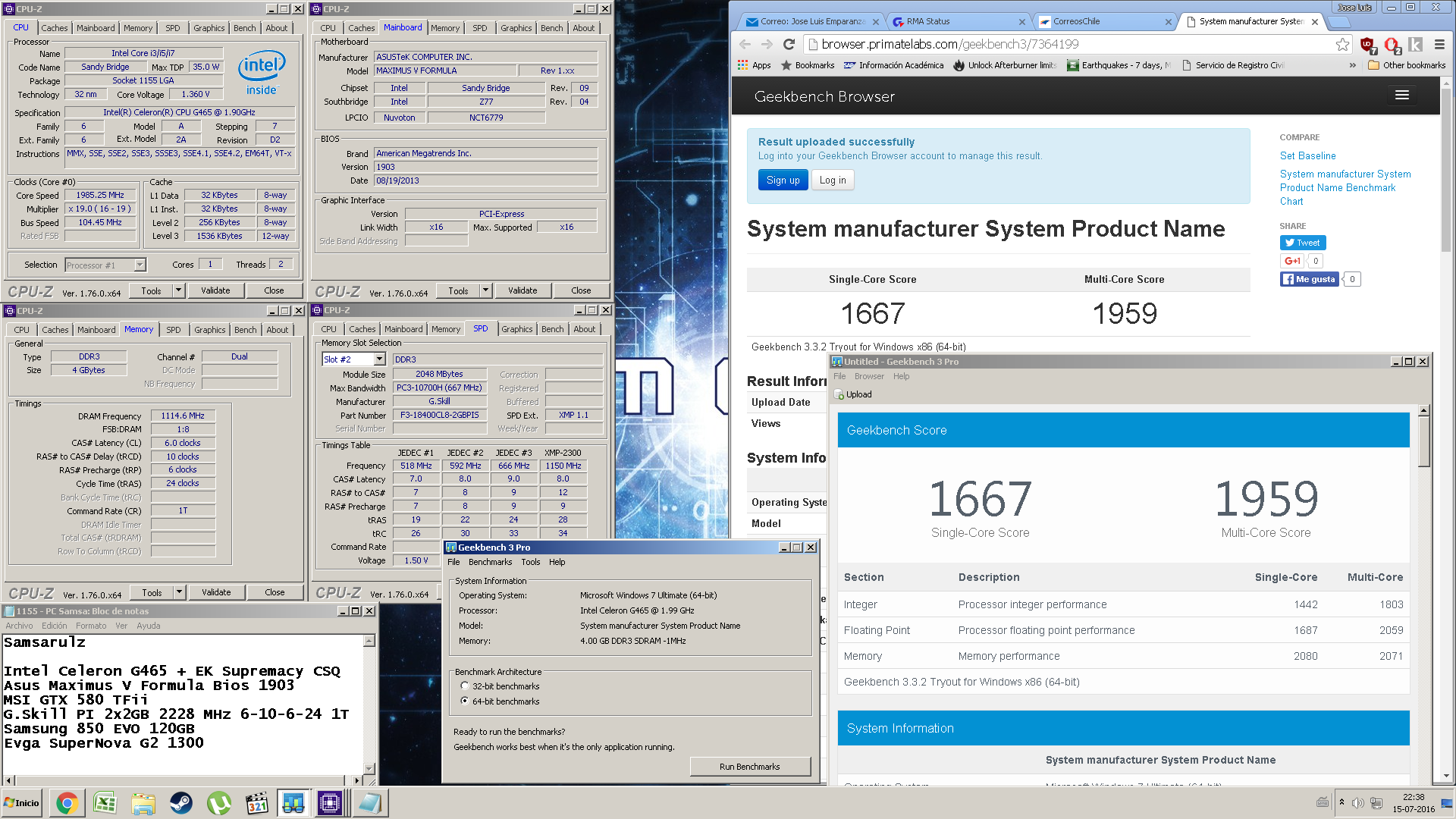This screenshot has height=819, width=1456.
Task: Click the Notepad vertical scrollbar up arrow
Action: click(369, 642)
